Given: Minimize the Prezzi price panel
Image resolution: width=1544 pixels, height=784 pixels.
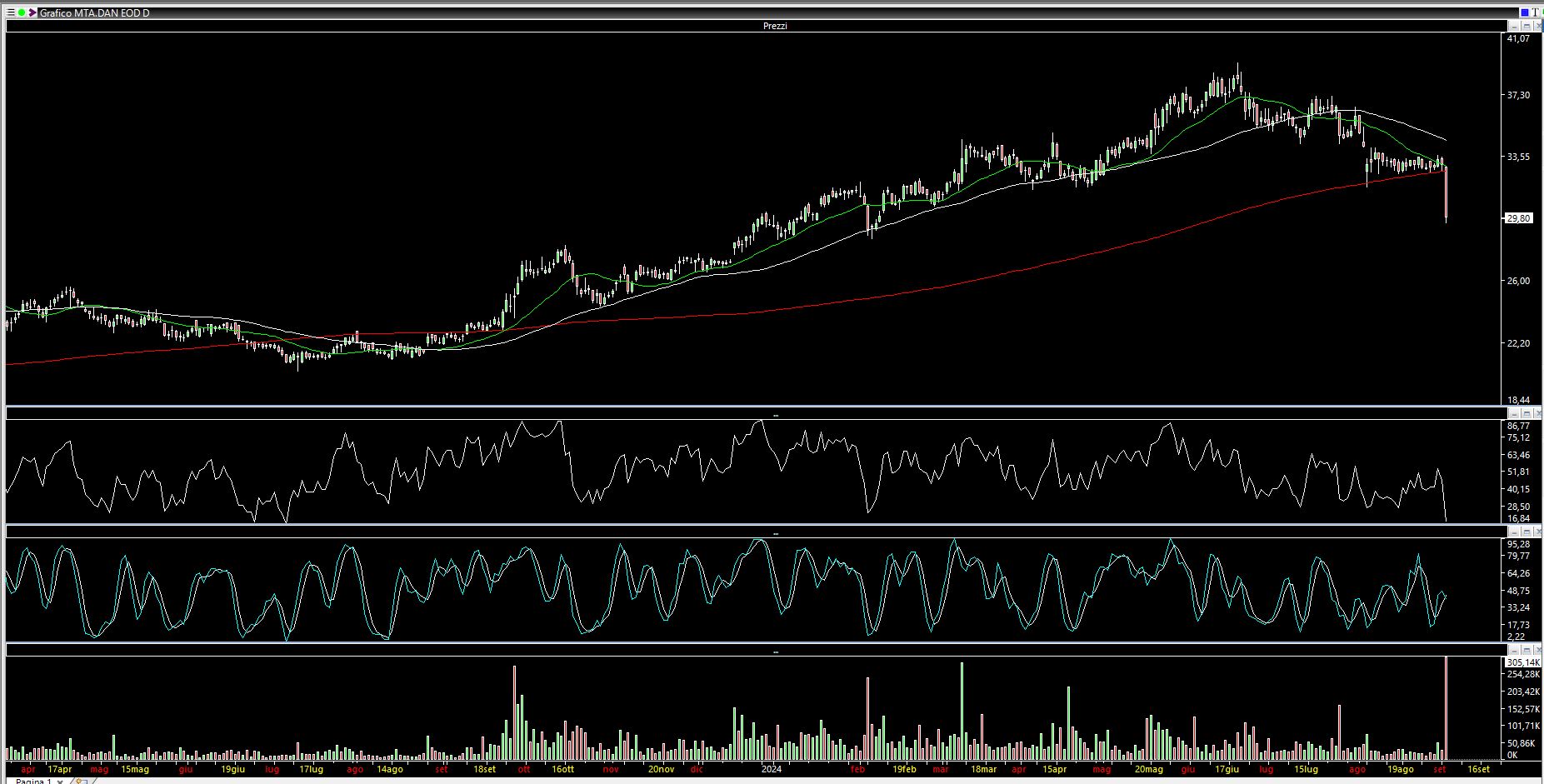Looking at the screenshot, I should (x=1514, y=26).
